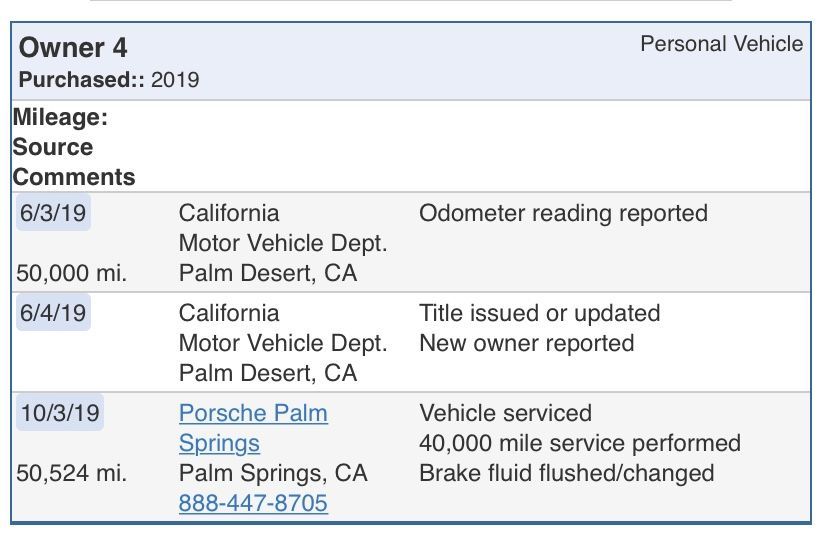This screenshot has width=828, height=535.
Task: Click the Palm Springs, CA location text
Action: [x=273, y=473]
